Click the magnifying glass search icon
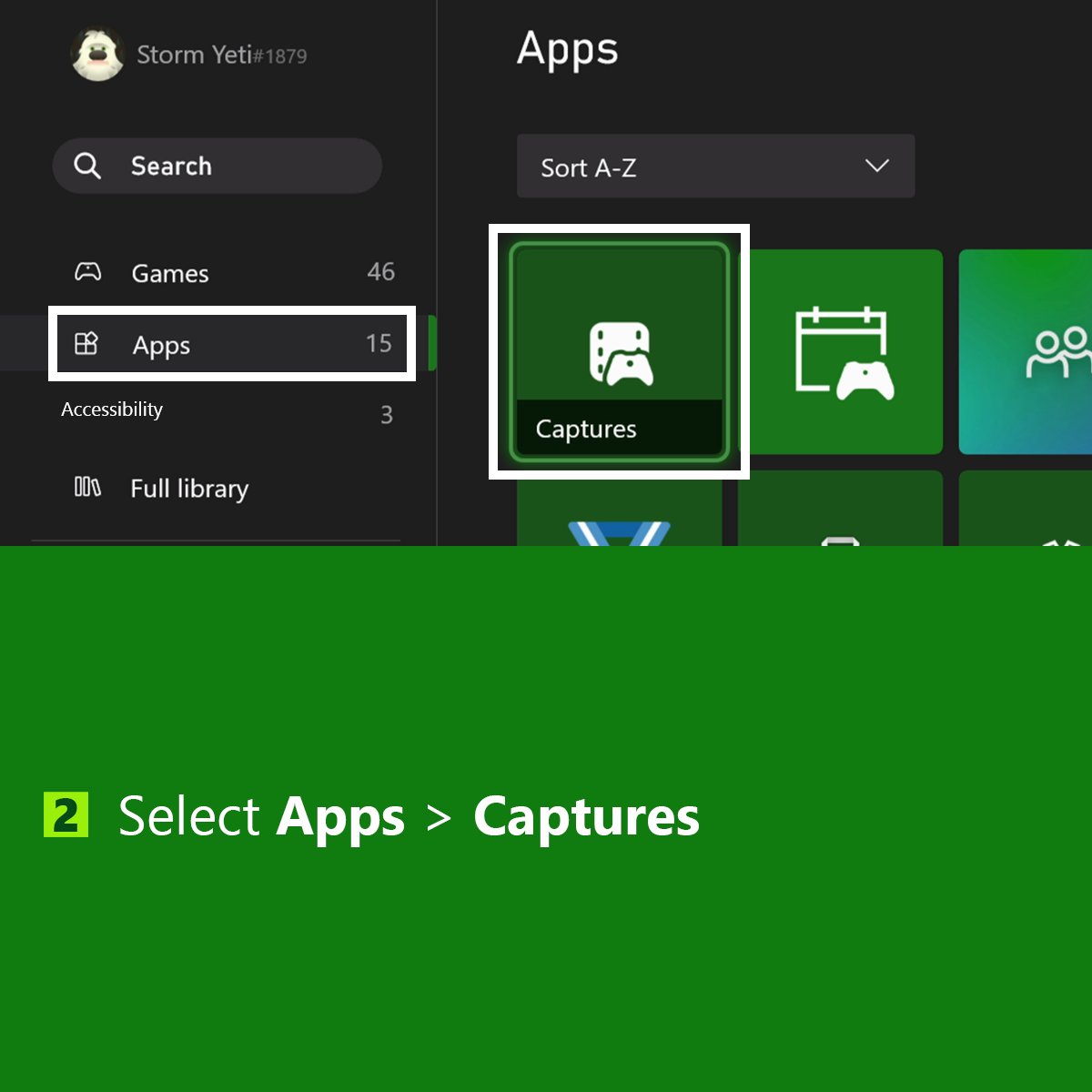Viewport: 1092px width, 1092px height. coord(87,166)
